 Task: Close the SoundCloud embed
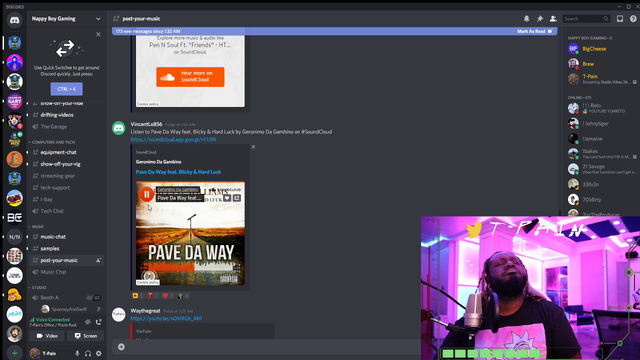pos(253,147)
